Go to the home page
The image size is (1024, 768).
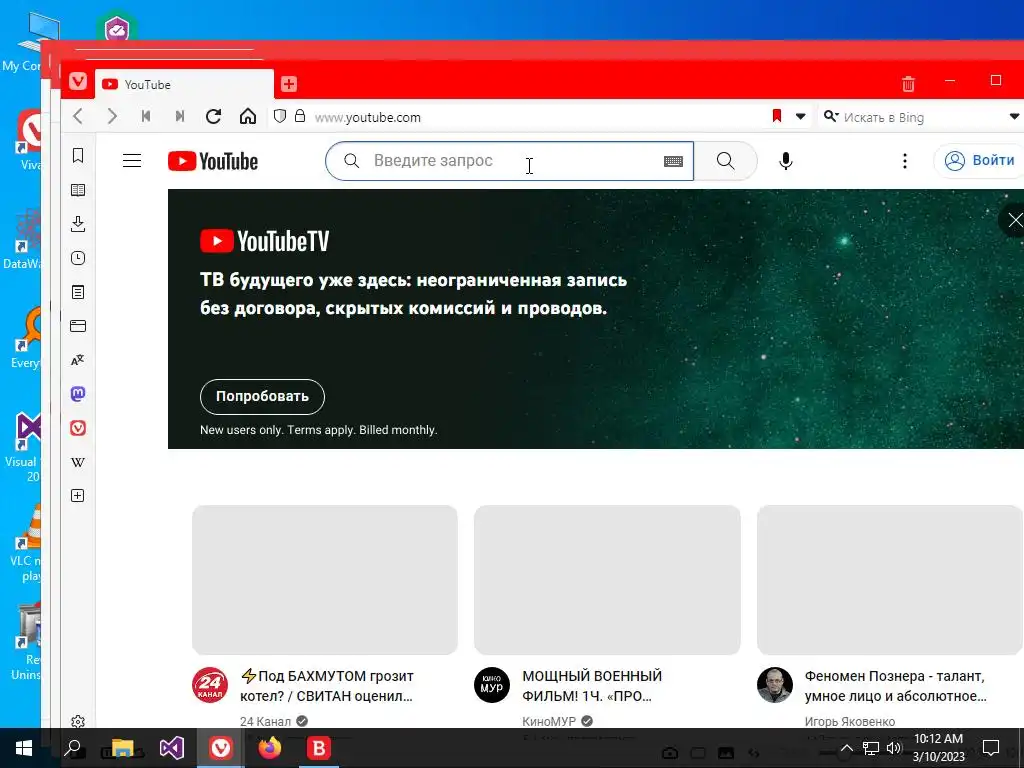pos(248,116)
